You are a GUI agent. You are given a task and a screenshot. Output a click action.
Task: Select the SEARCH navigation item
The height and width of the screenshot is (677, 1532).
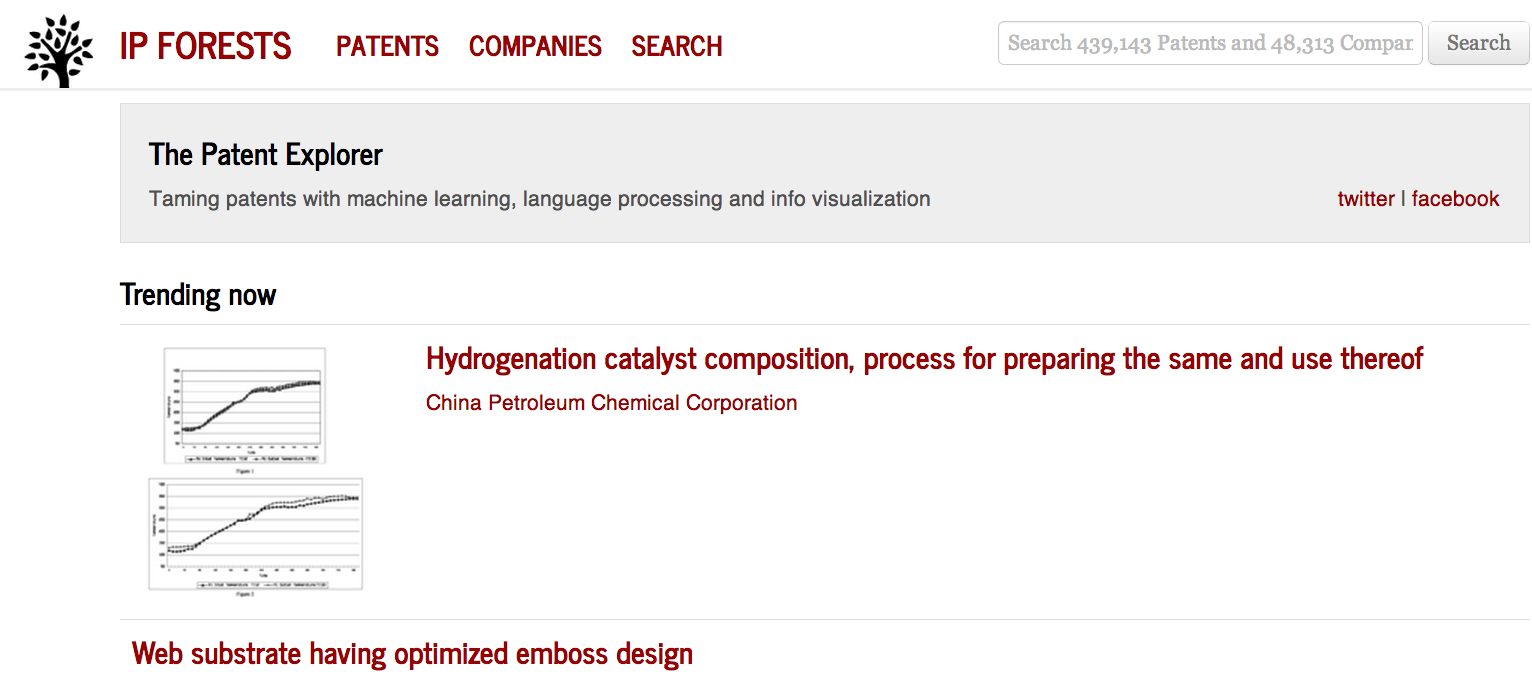click(677, 46)
